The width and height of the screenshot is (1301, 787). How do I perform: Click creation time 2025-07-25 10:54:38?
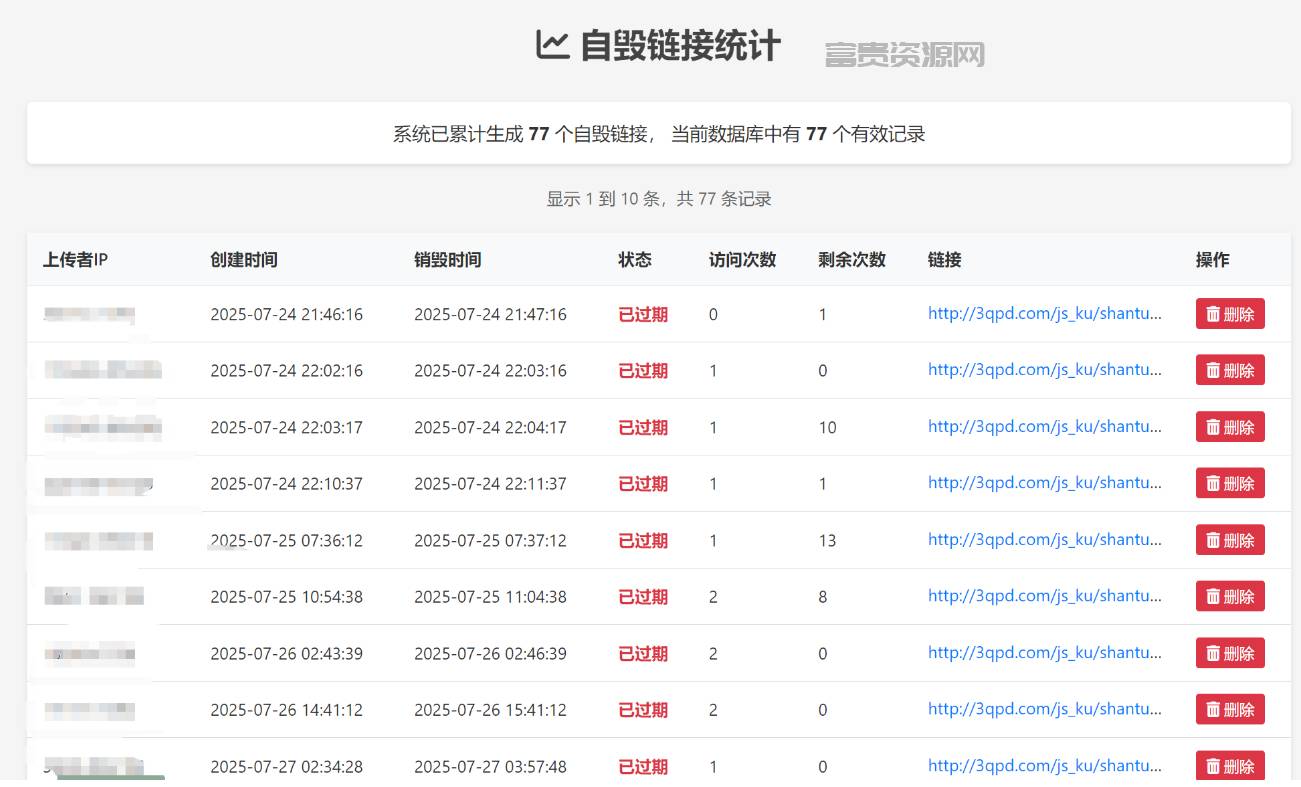click(x=286, y=596)
